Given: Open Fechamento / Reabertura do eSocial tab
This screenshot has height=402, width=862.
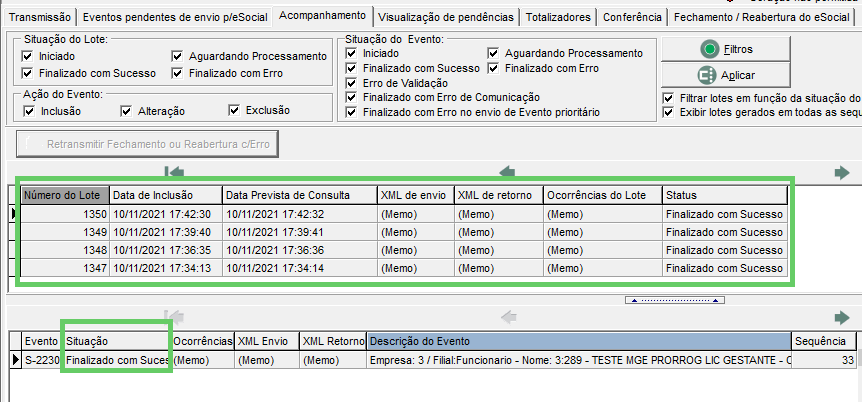Looking at the screenshot, I should [761, 17].
